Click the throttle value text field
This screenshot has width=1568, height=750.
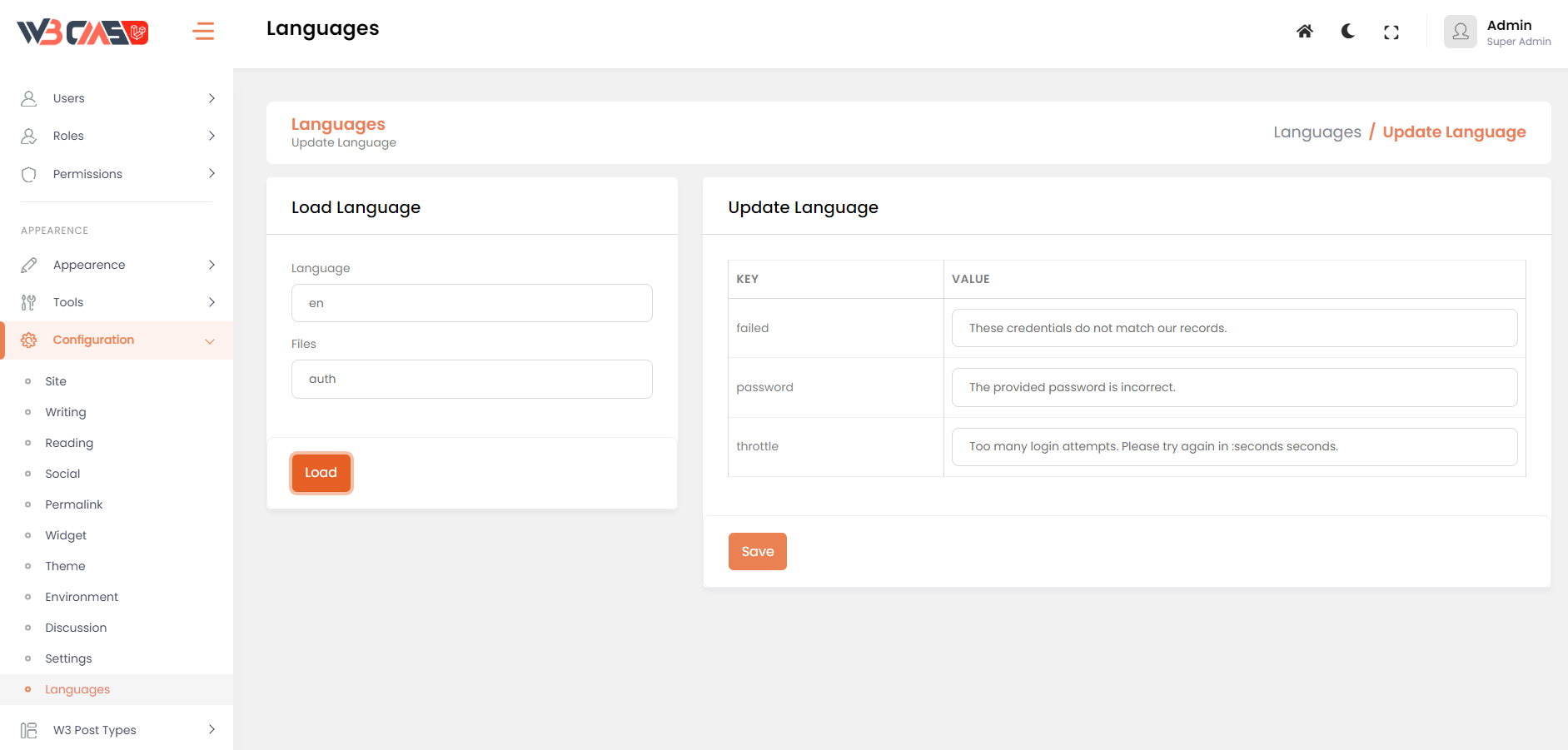1233,447
